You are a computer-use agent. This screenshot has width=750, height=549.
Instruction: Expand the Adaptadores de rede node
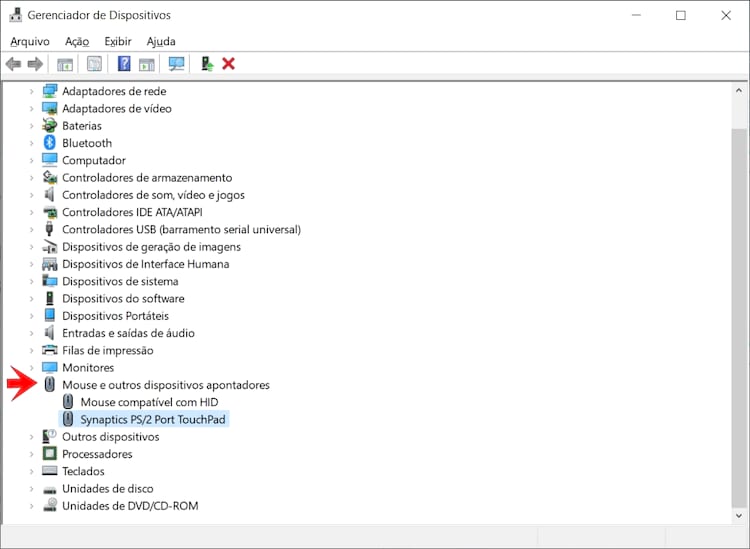32,91
